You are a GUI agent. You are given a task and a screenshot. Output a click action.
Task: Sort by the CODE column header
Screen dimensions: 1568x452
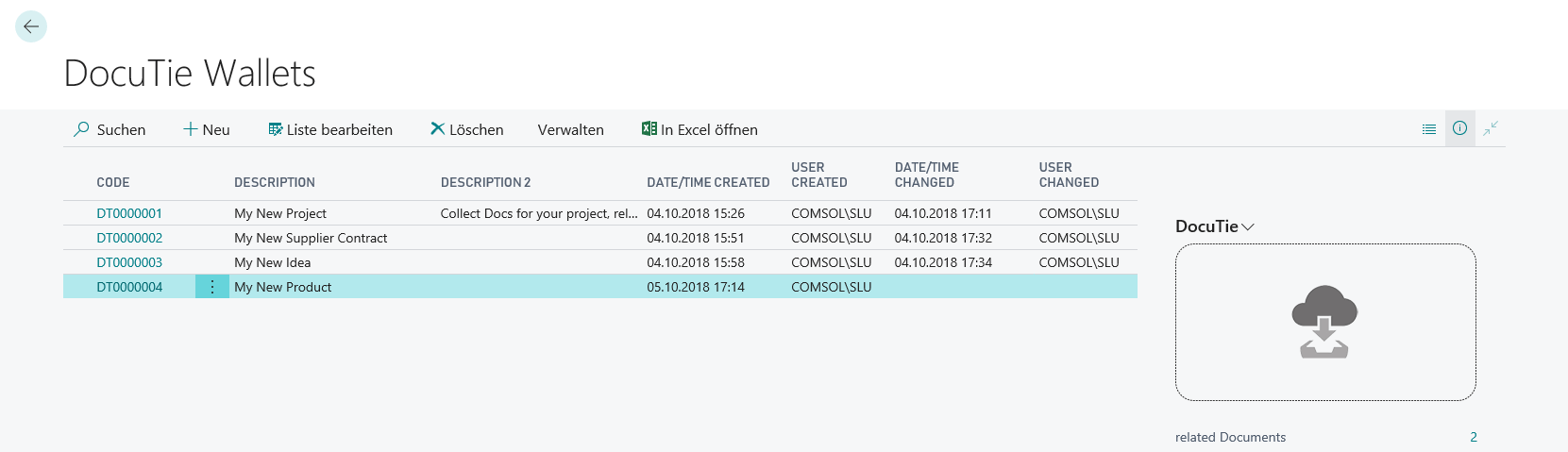pyautogui.click(x=113, y=182)
